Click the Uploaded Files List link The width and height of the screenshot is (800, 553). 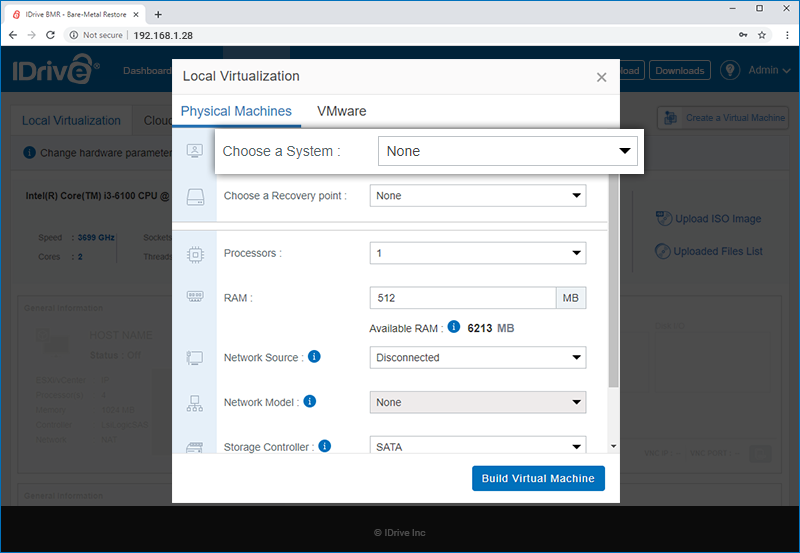[x=718, y=252]
